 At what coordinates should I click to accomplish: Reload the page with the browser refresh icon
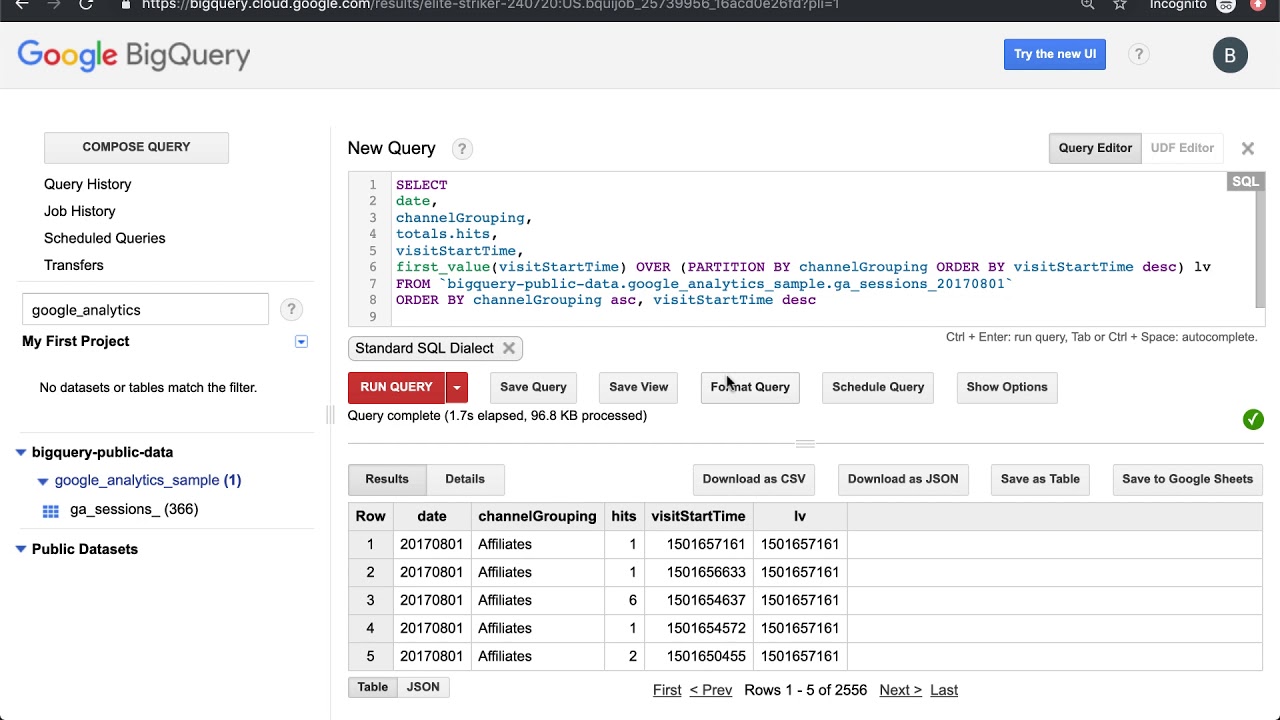(86, 5)
